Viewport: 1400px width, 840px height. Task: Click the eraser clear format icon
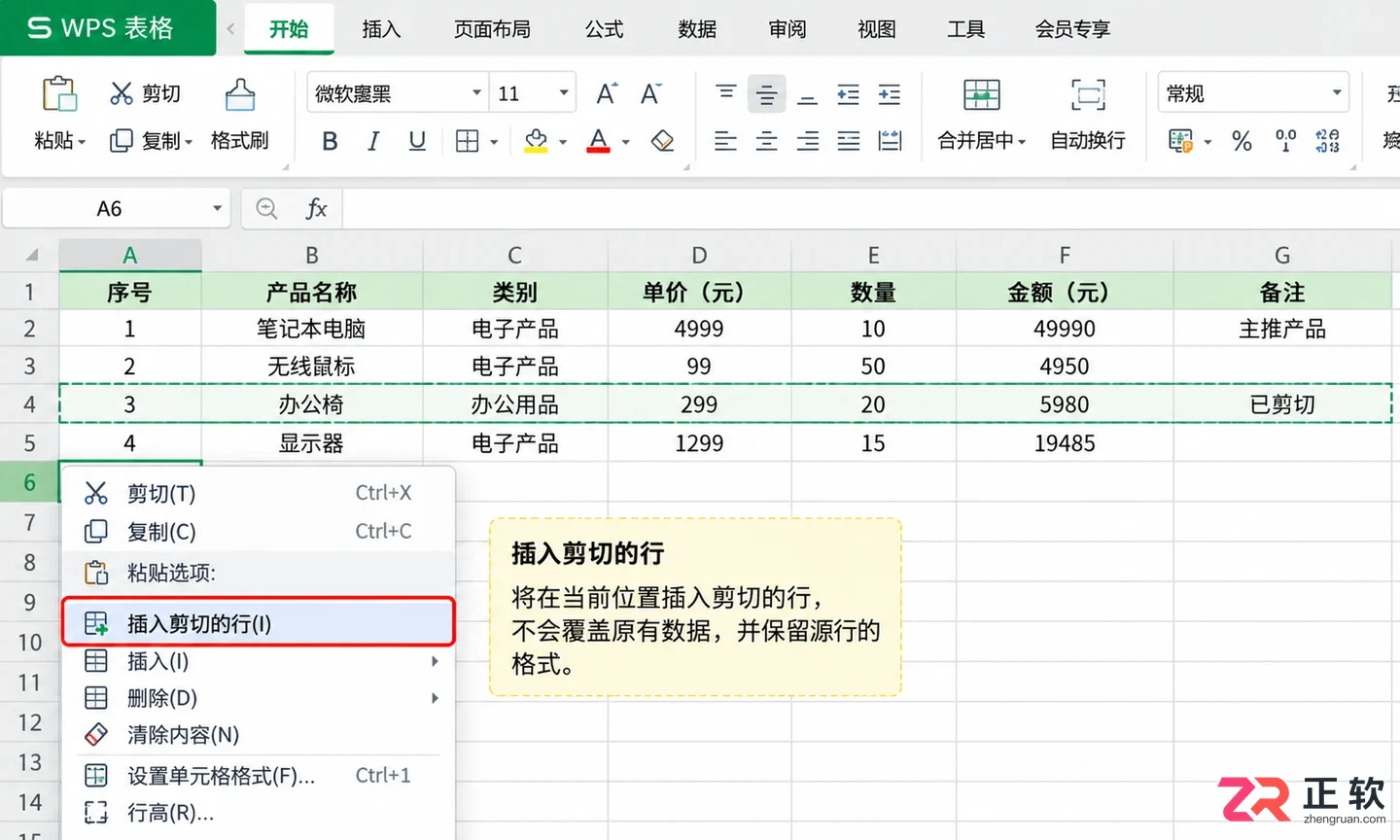[x=663, y=141]
